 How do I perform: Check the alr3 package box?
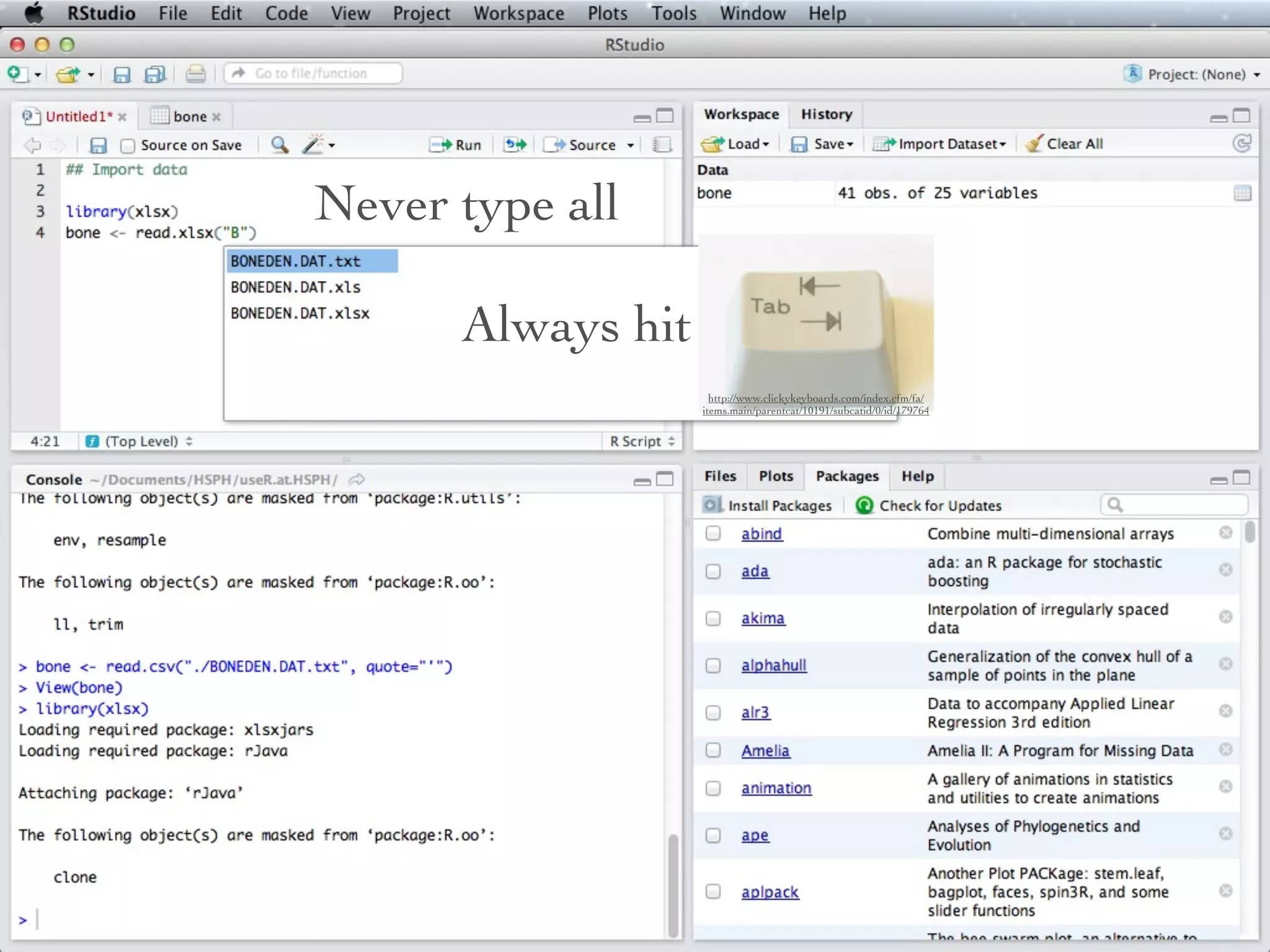(713, 713)
